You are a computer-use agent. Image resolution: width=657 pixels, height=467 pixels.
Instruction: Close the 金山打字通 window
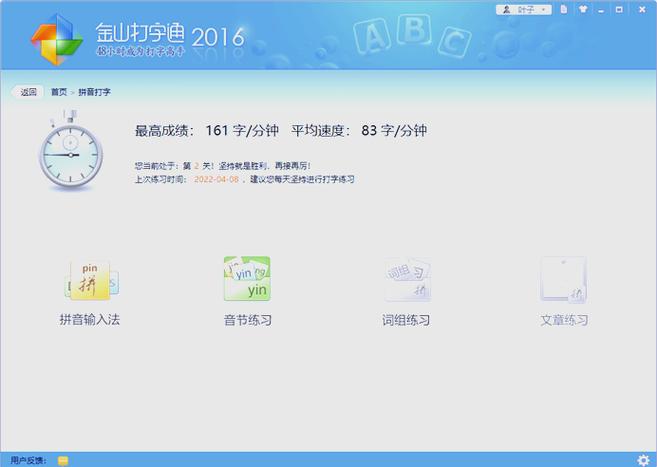(642, 9)
